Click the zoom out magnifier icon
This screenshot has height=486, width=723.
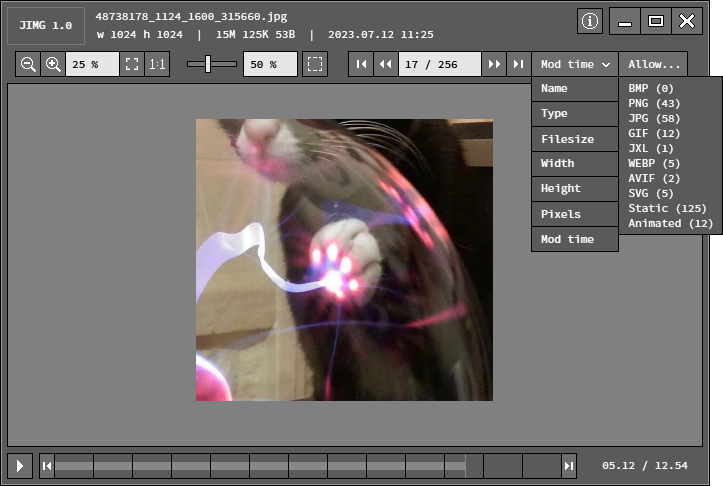[x=28, y=64]
